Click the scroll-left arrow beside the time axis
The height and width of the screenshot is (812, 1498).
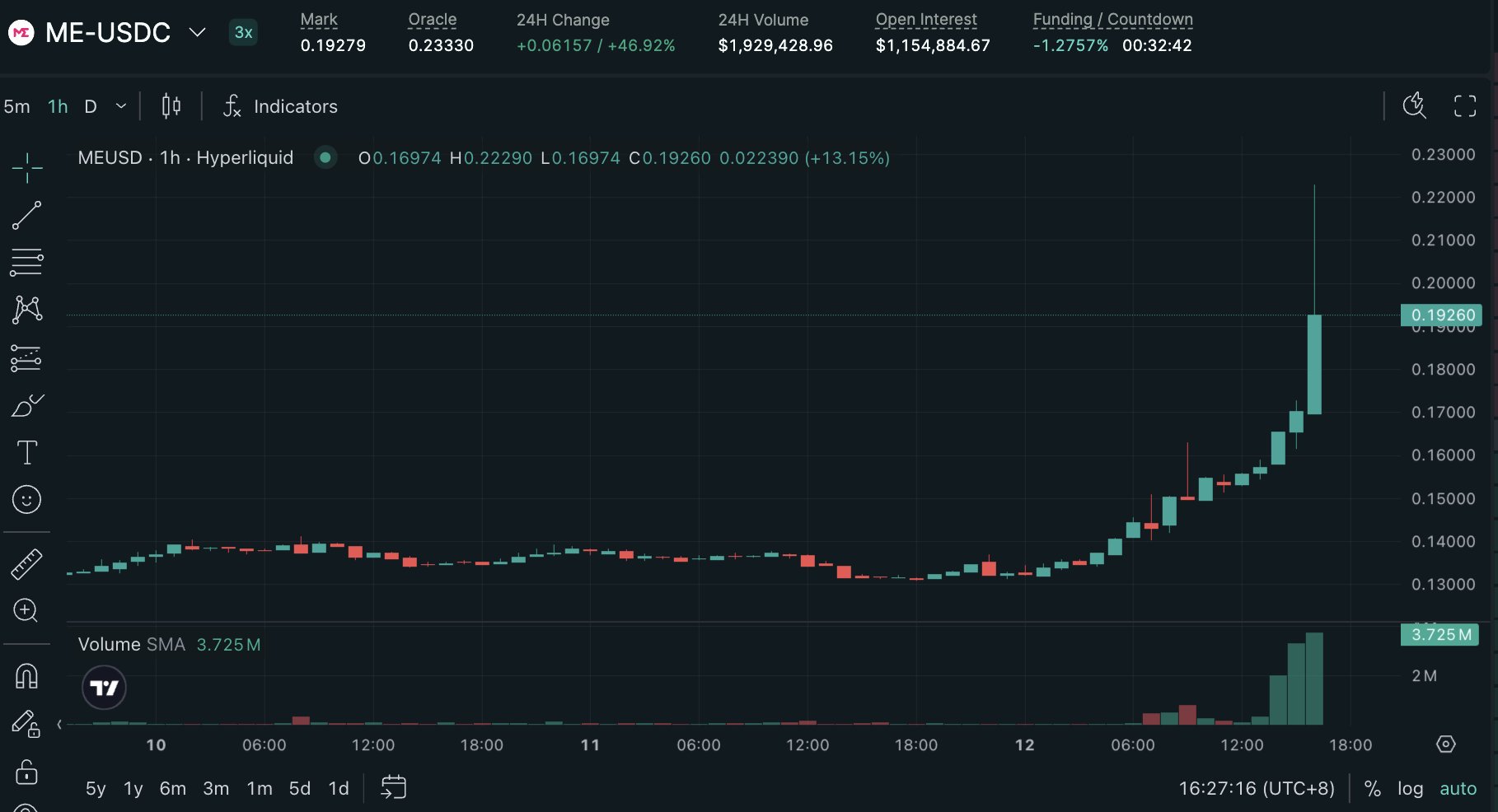coord(59,725)
